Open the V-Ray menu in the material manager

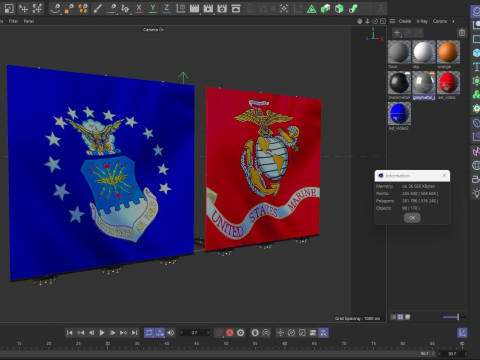coord(422,21)
